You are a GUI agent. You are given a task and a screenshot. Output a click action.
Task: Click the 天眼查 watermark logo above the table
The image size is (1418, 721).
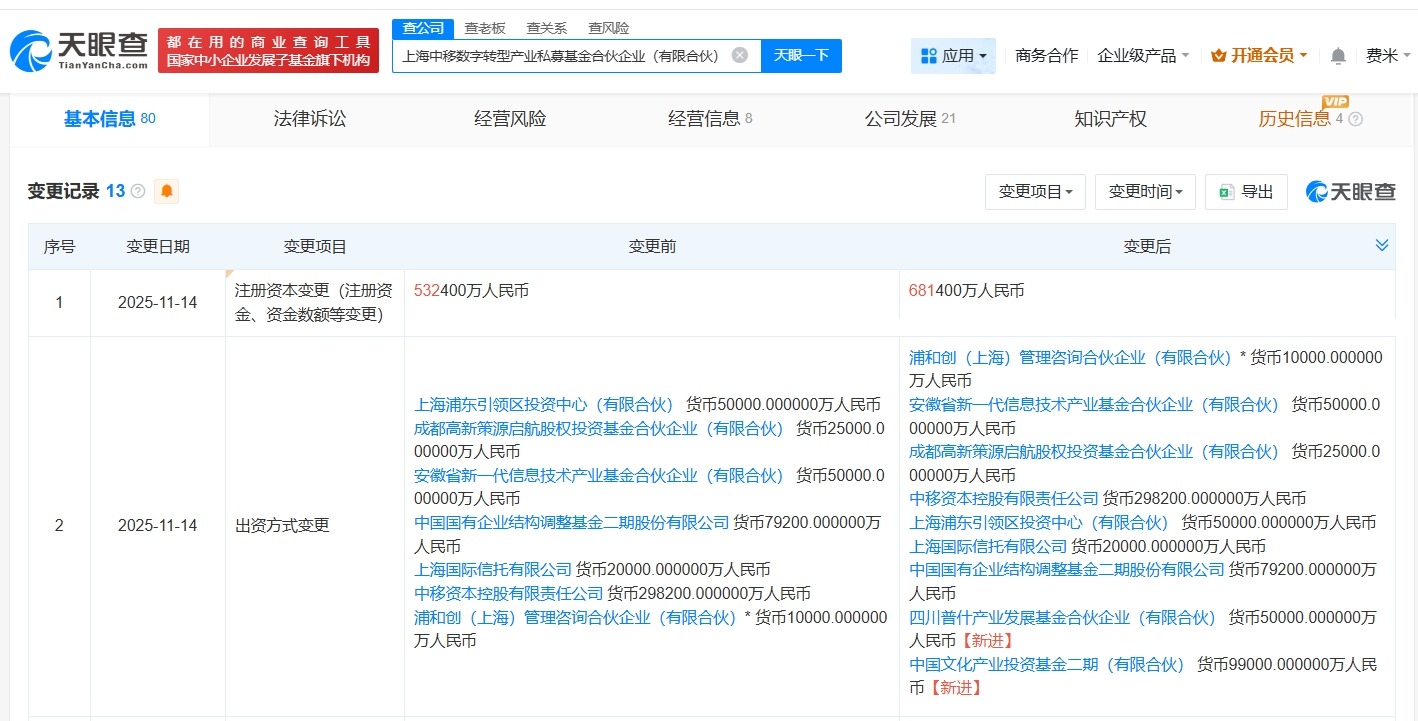1349,192
